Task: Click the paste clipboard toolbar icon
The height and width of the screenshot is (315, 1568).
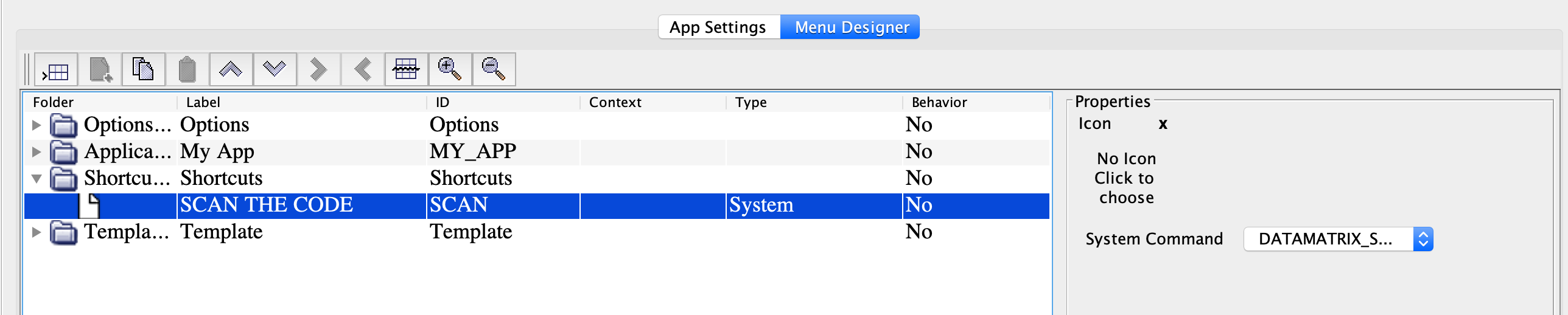Action: (187, 70)
